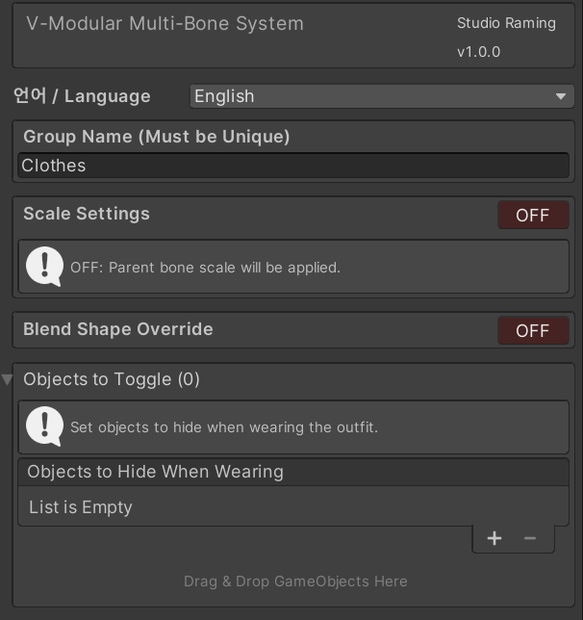Click the Objects to Toggle (0) header
This screenshot has width=583, height=620.
(111, 379)
